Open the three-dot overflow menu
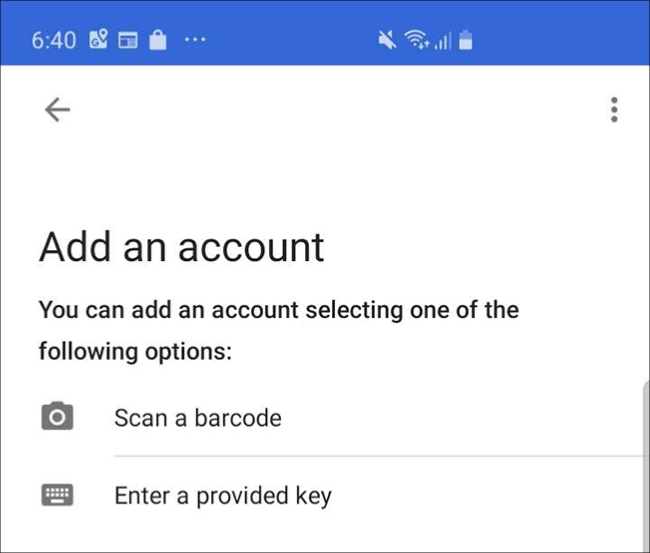The image size is (650, 553). [614, 110]
